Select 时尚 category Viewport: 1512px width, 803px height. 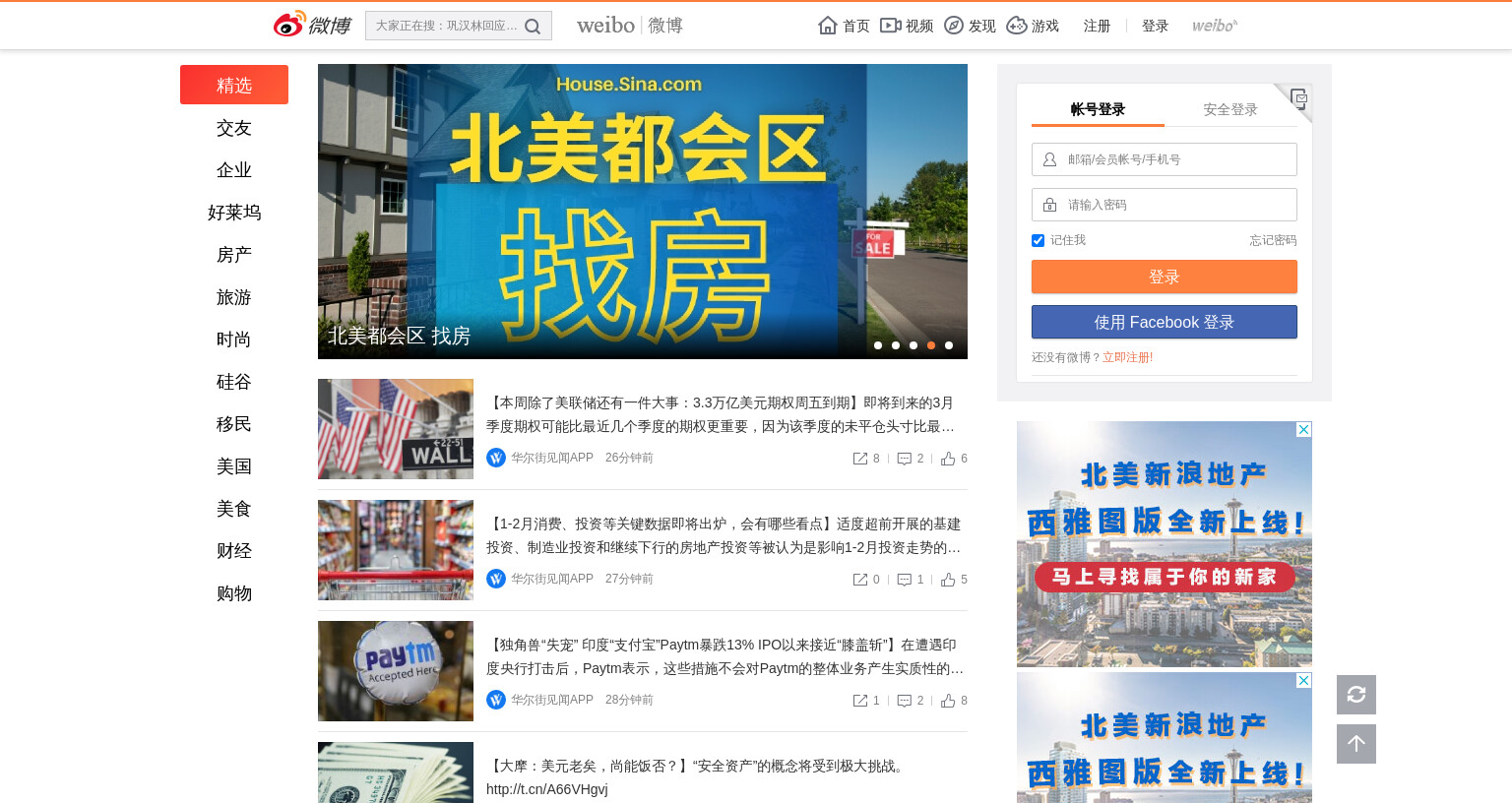tap(234, 340)
